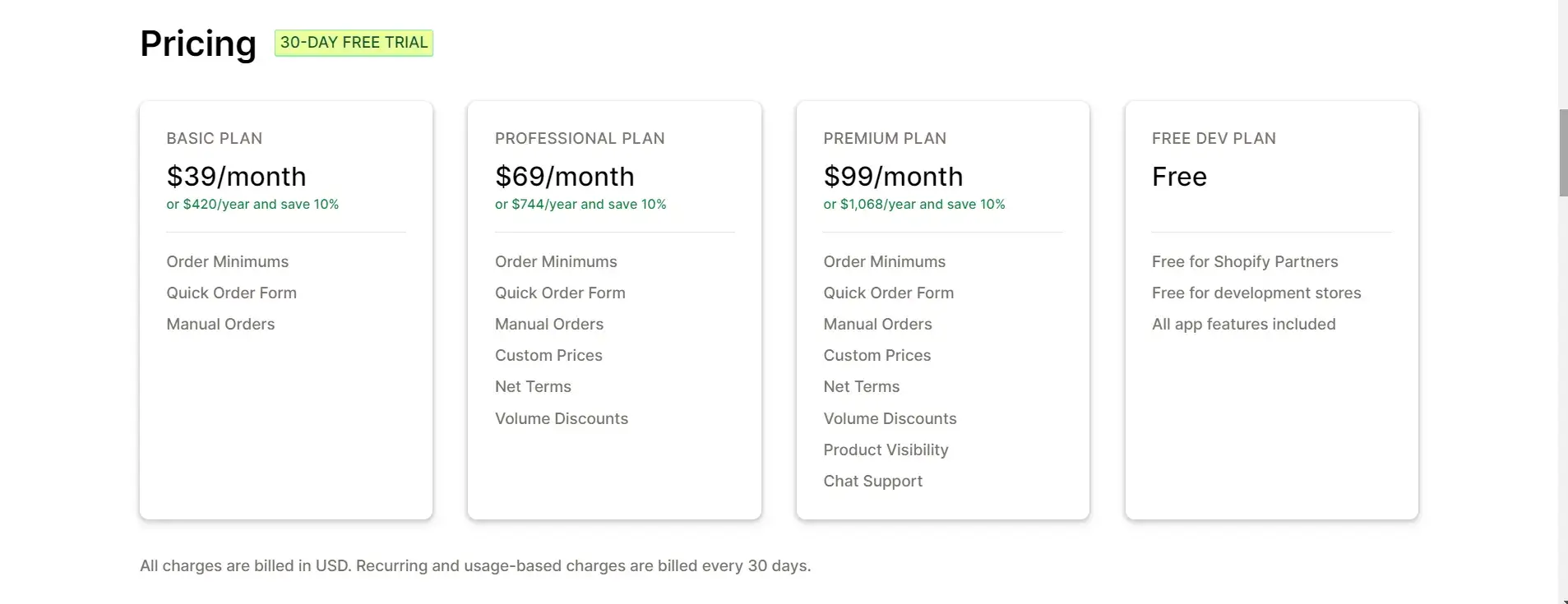Click Manual Orders in Basic Plan
Screen dimensions: 1568x604
pos(220,325)
